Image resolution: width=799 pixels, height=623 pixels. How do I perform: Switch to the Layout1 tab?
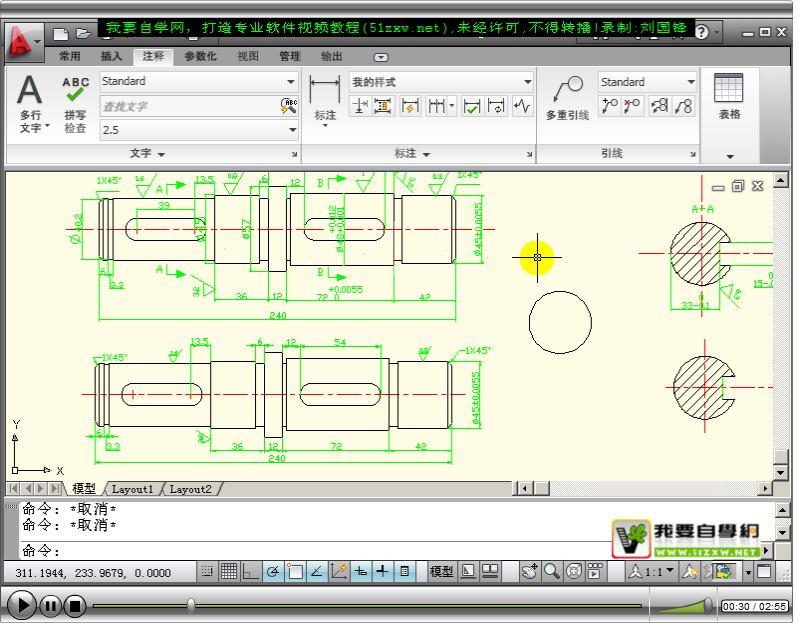click(132, 489)
